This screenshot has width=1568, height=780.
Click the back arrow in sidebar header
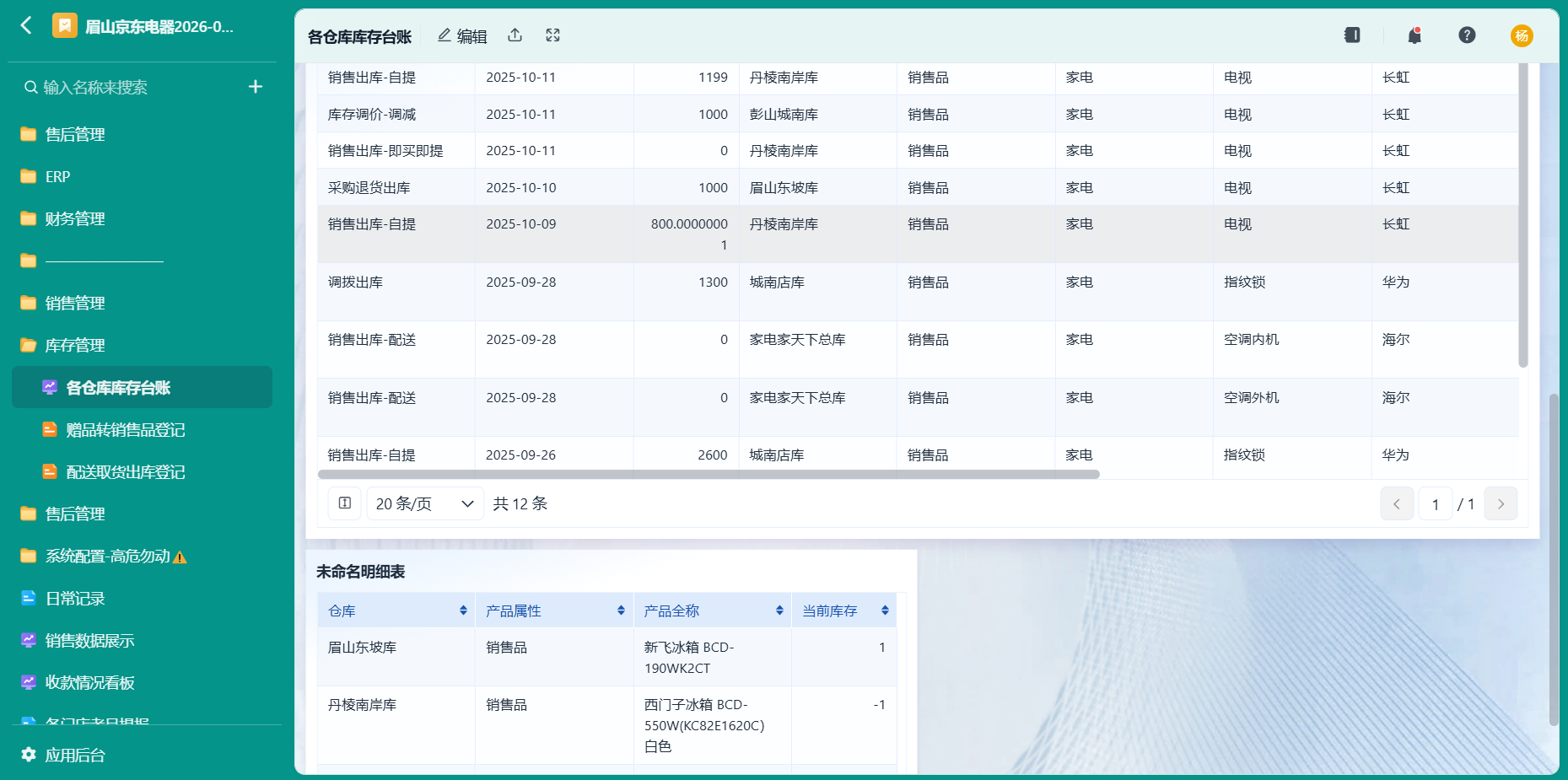(26, 26)
